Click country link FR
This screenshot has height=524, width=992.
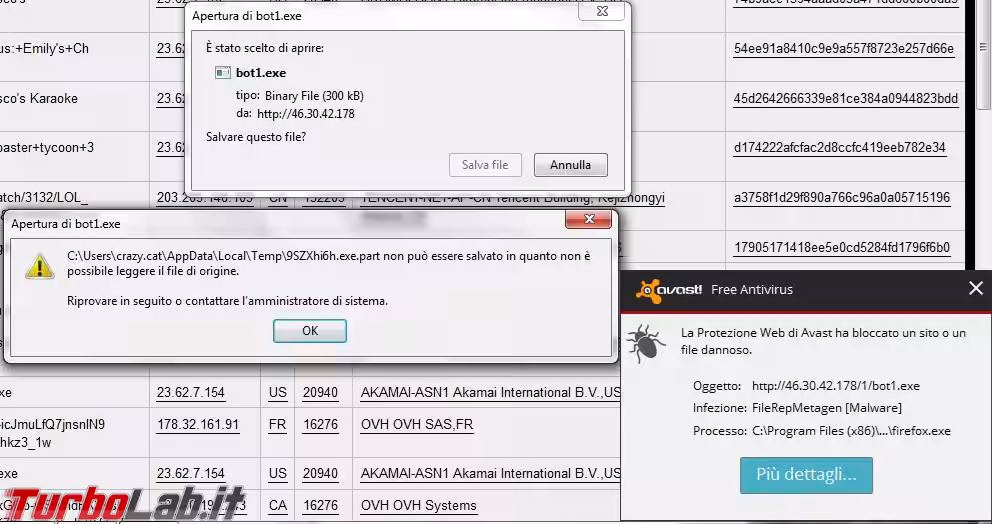point(277,425)
